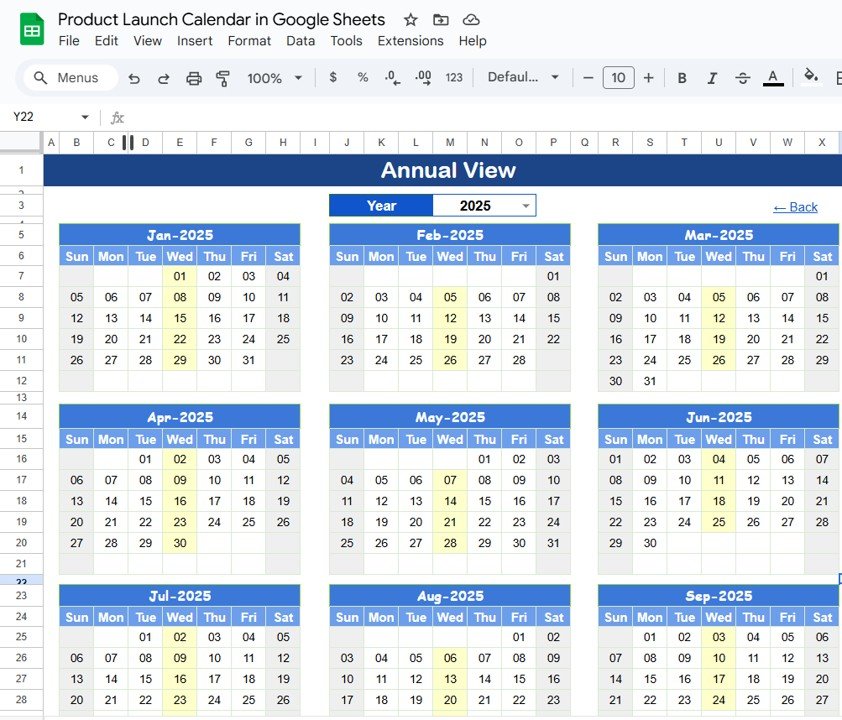This screenshot has width=842, height=720.
Task: Select the Jul-2025 month header
Action: tap(179, 596)
